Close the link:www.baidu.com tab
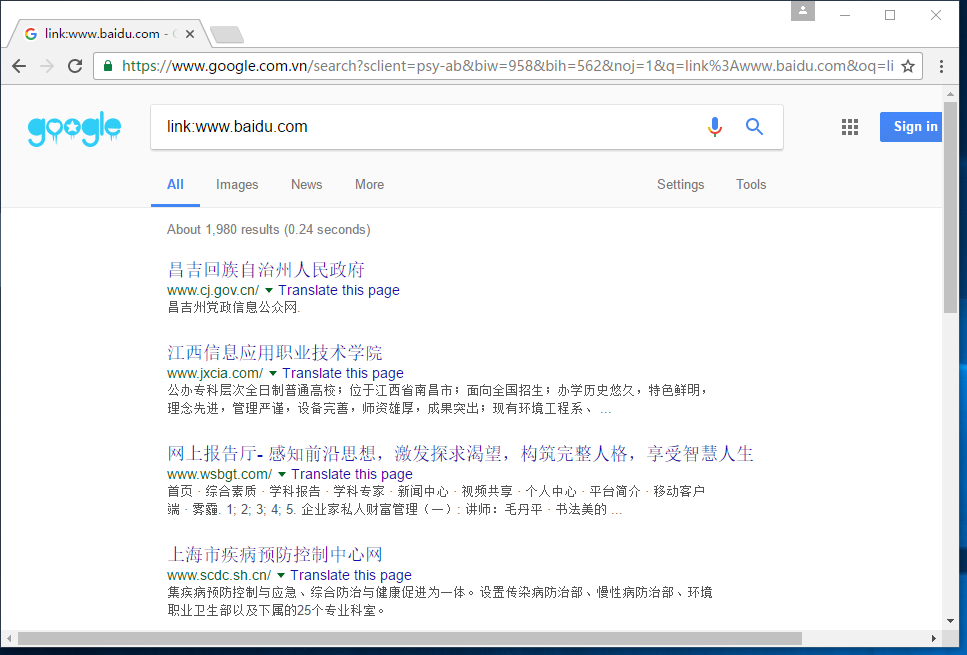Screen dimensions: 967x655 tap(190, 34)
